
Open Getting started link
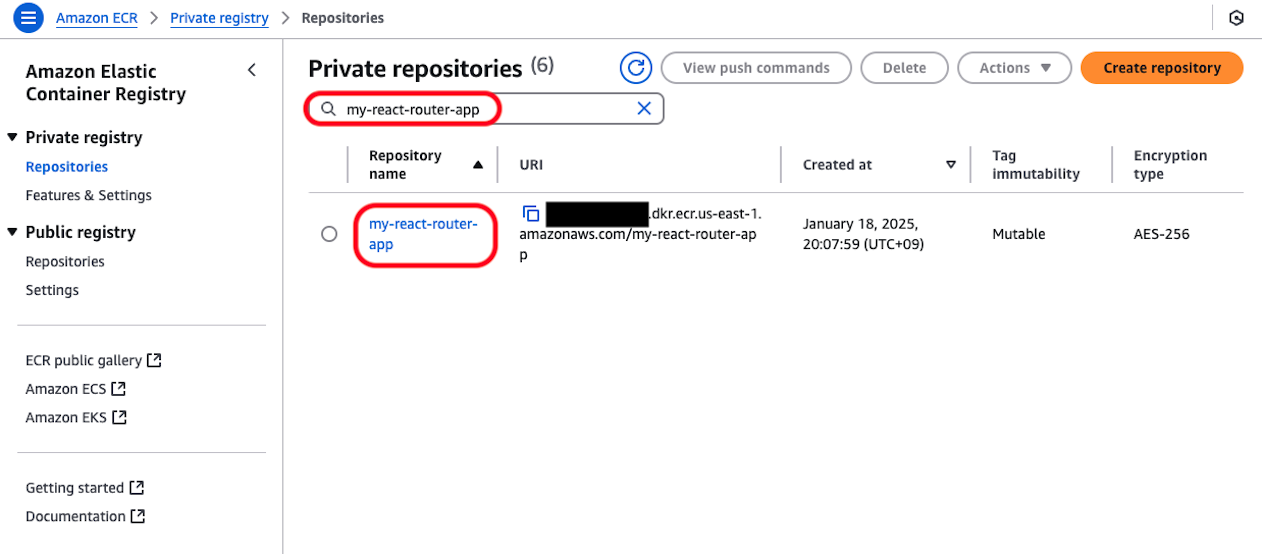pos(85,488)
